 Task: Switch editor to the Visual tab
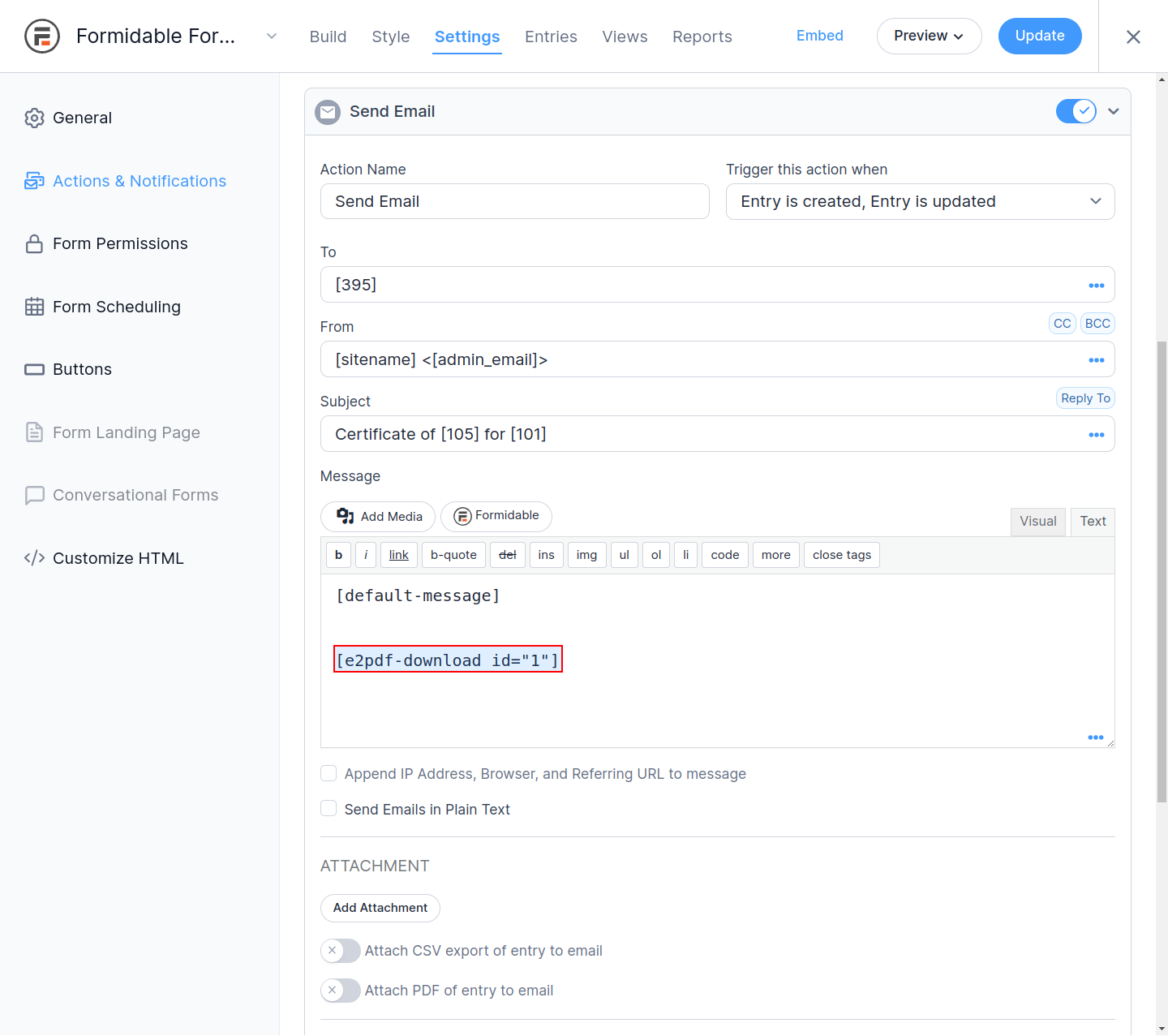[x=1037, y=522]
